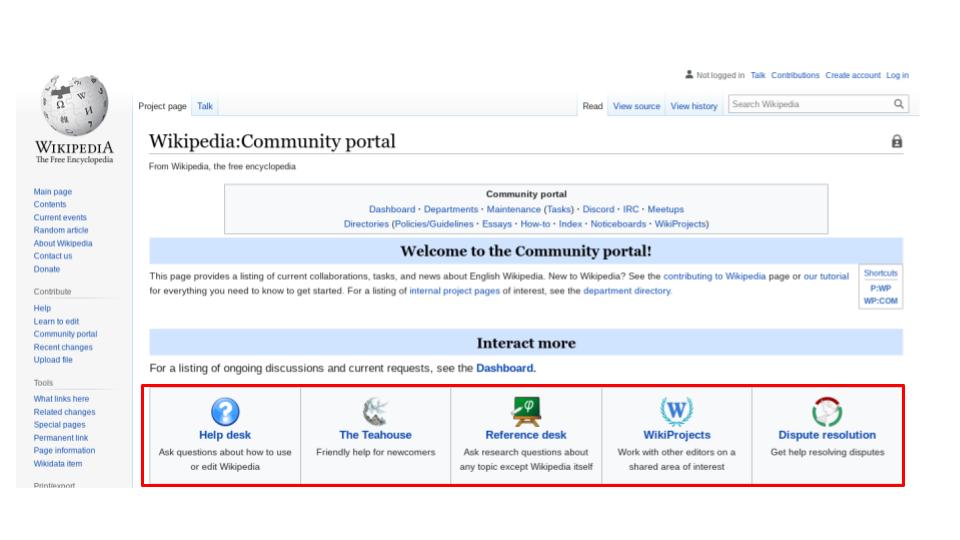Open the Noticeboards link
The height and width of the screenshot is (540, 960).
(618, 224)
